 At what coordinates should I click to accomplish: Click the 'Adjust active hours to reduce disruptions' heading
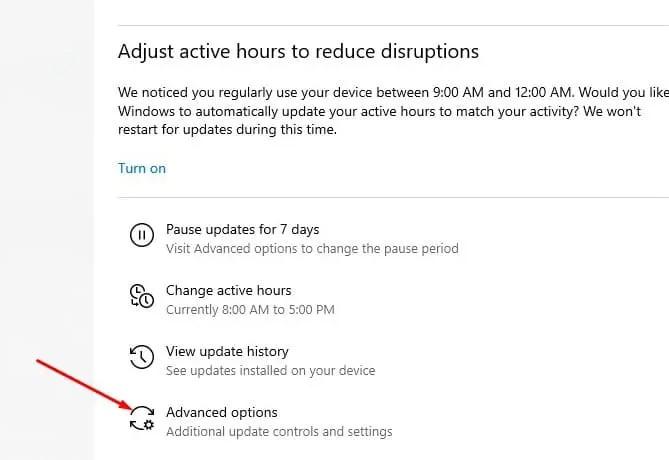pos(298,52)
